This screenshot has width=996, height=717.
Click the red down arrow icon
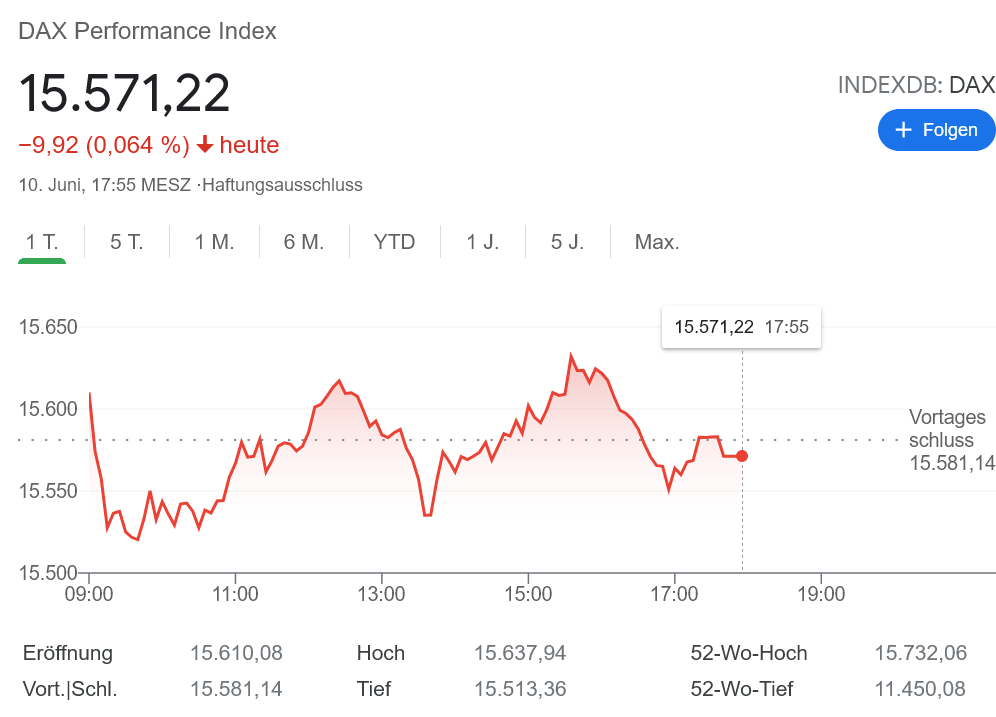(205, 145)
